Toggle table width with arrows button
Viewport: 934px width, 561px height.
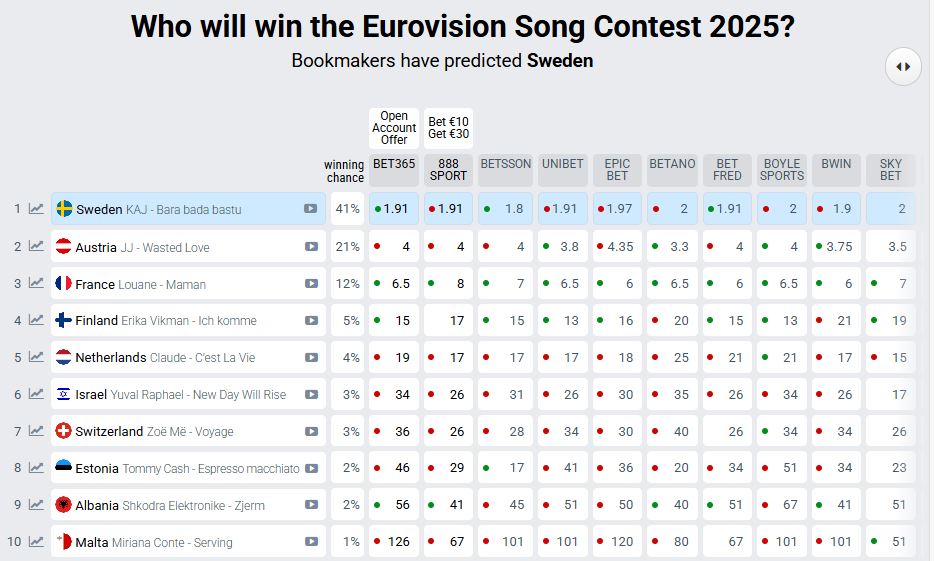coord(903,67)
